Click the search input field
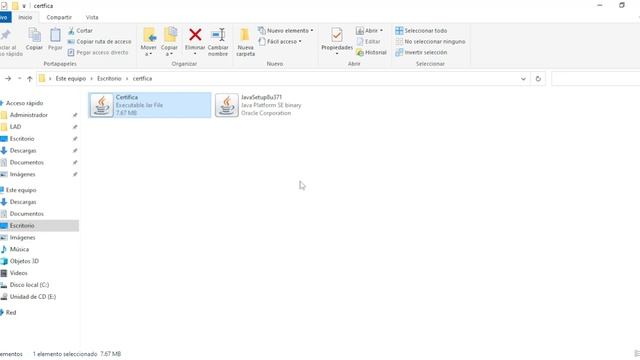The image size is (640, 360). pyautogui.click(x=595, y=79)
